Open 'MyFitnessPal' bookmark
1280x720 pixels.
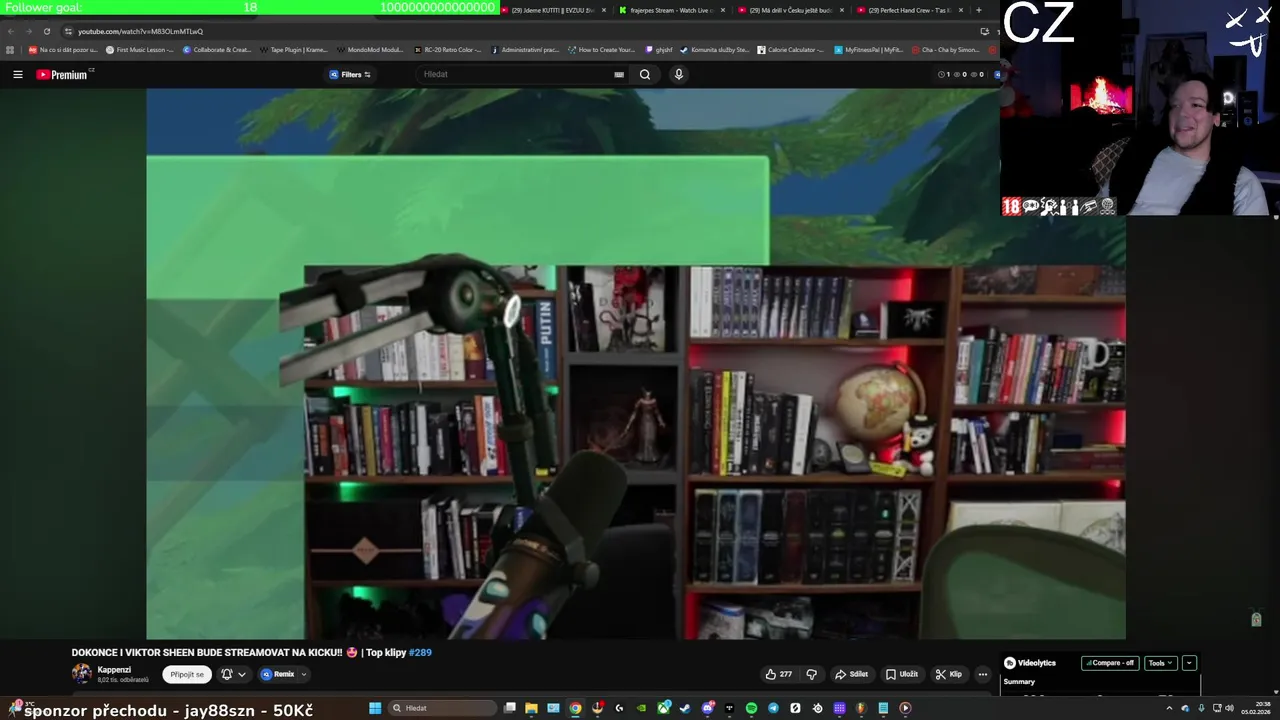pos(868,49)
